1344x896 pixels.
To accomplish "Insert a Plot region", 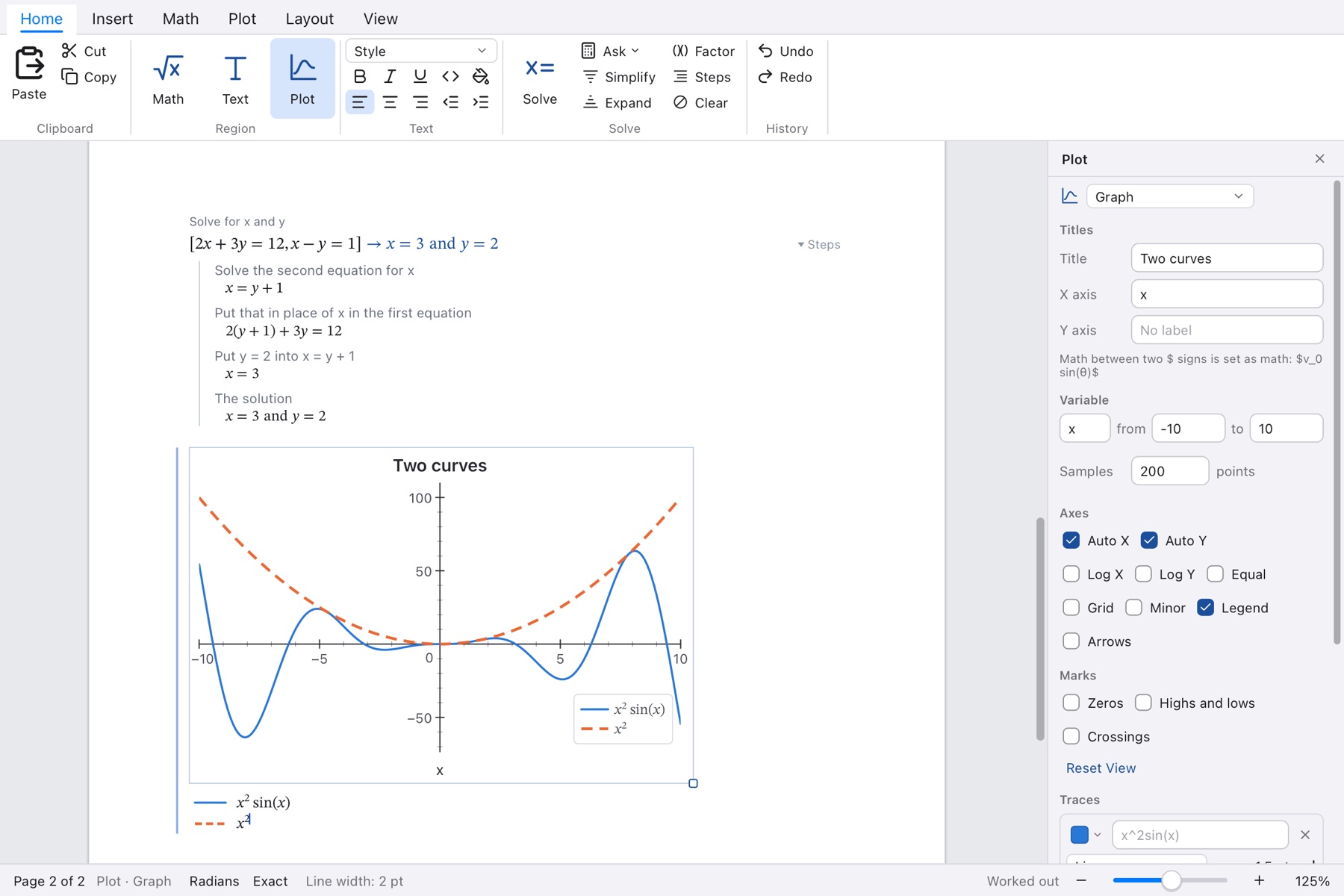I will 302,78.
